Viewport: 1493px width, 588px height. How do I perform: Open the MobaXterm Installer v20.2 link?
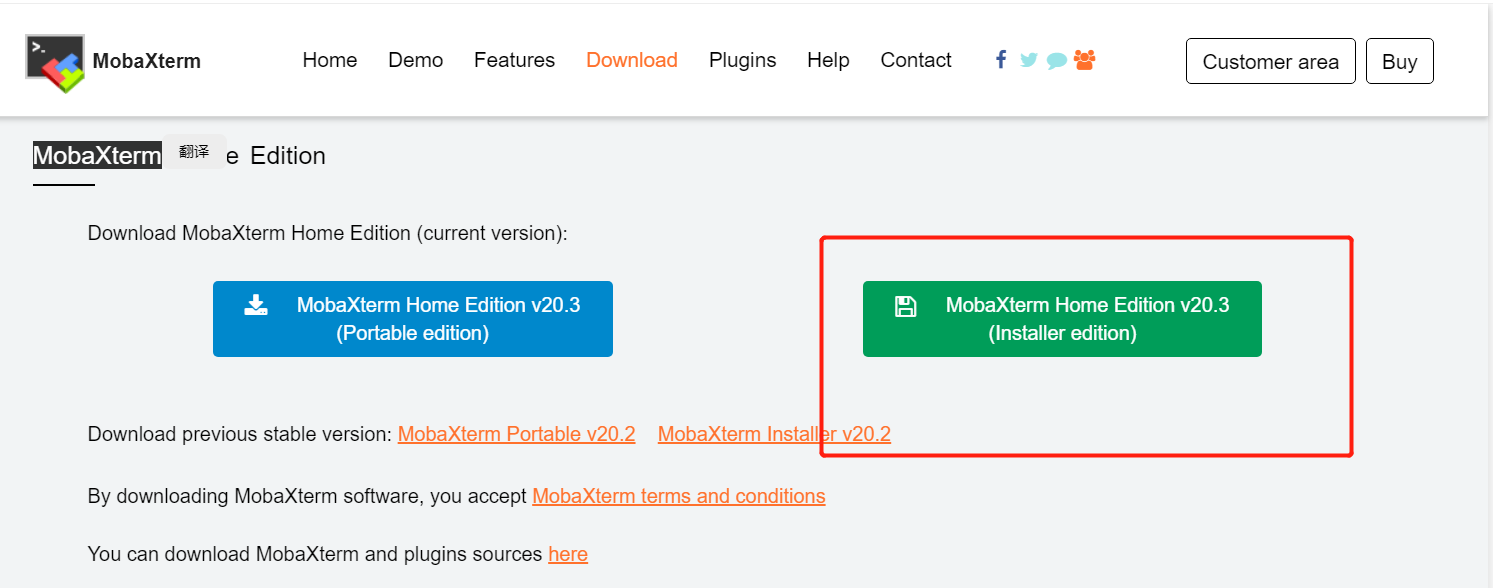click(x=774, y=434)
